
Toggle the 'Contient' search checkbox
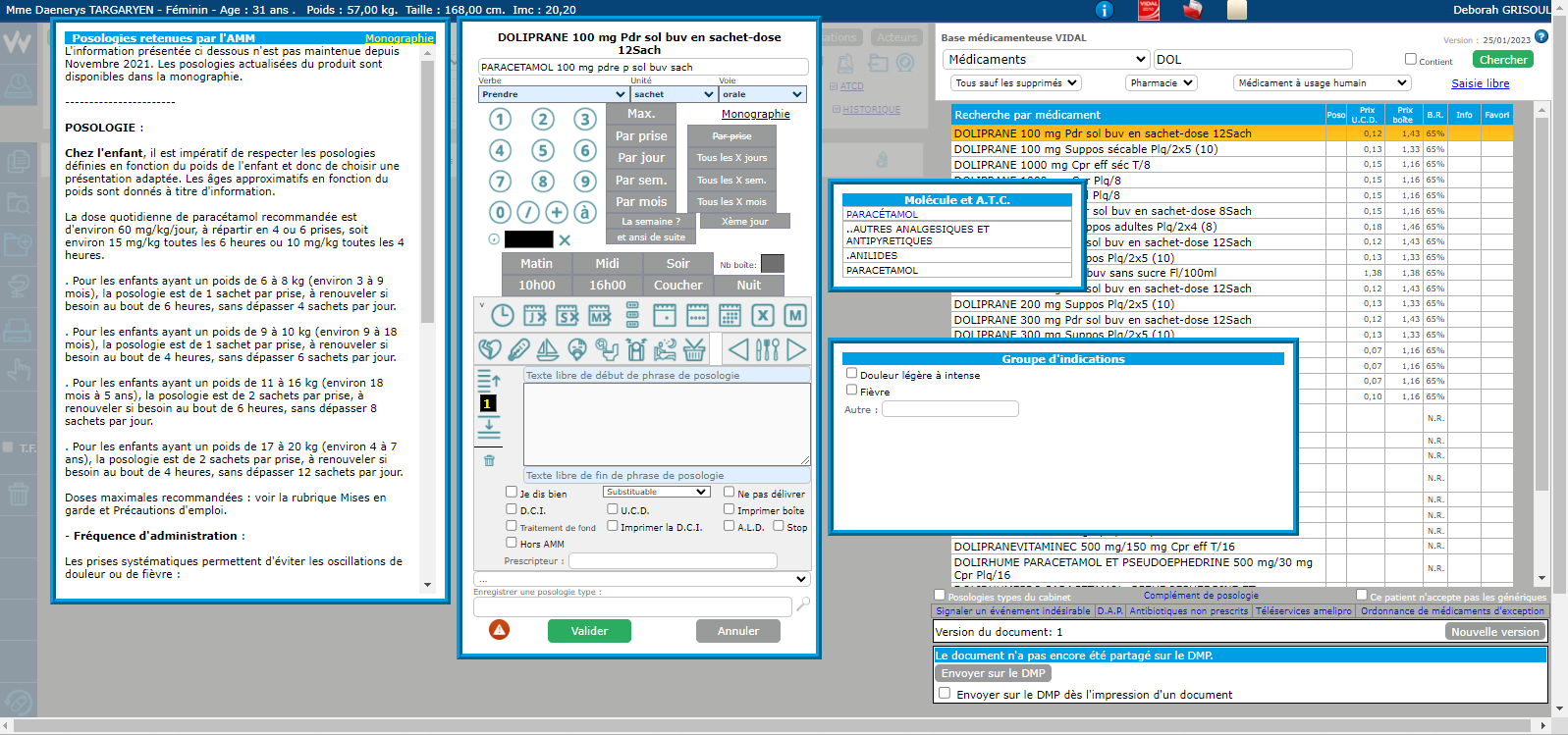[1410, 59]
